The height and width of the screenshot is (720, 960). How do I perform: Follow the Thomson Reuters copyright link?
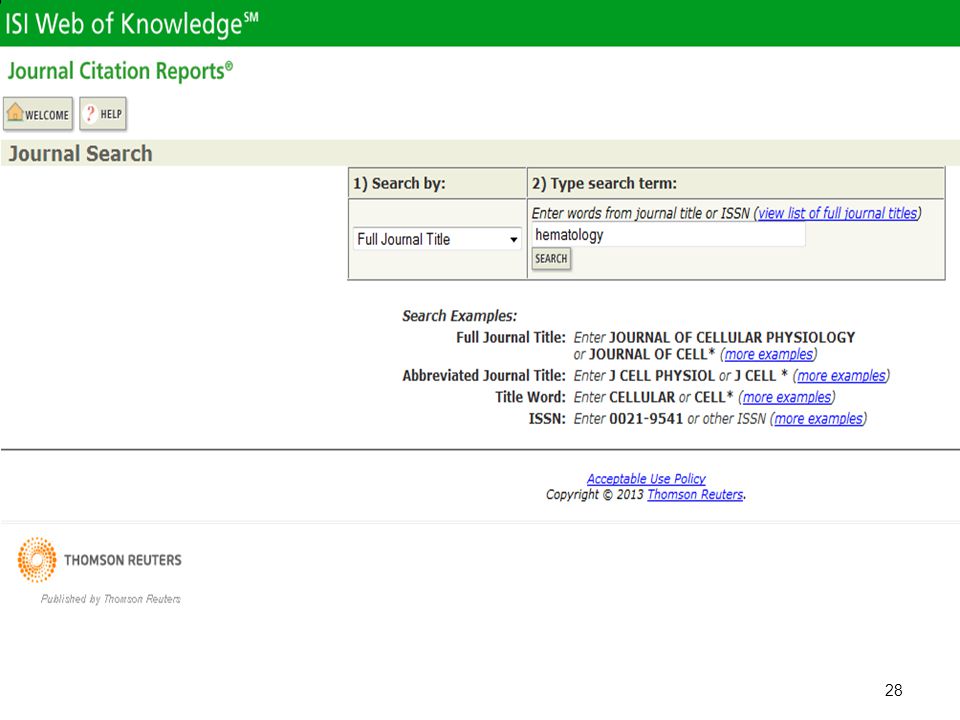pos(695,495)
